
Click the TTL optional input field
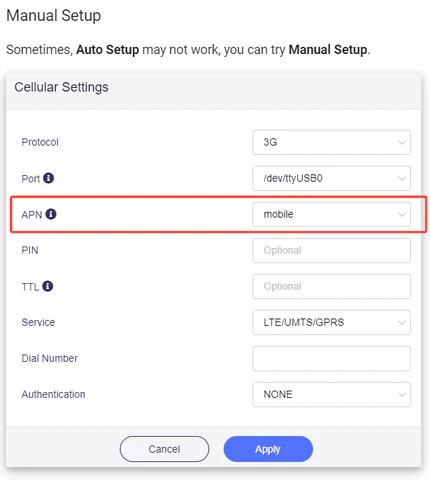click(x=331, y=286)
